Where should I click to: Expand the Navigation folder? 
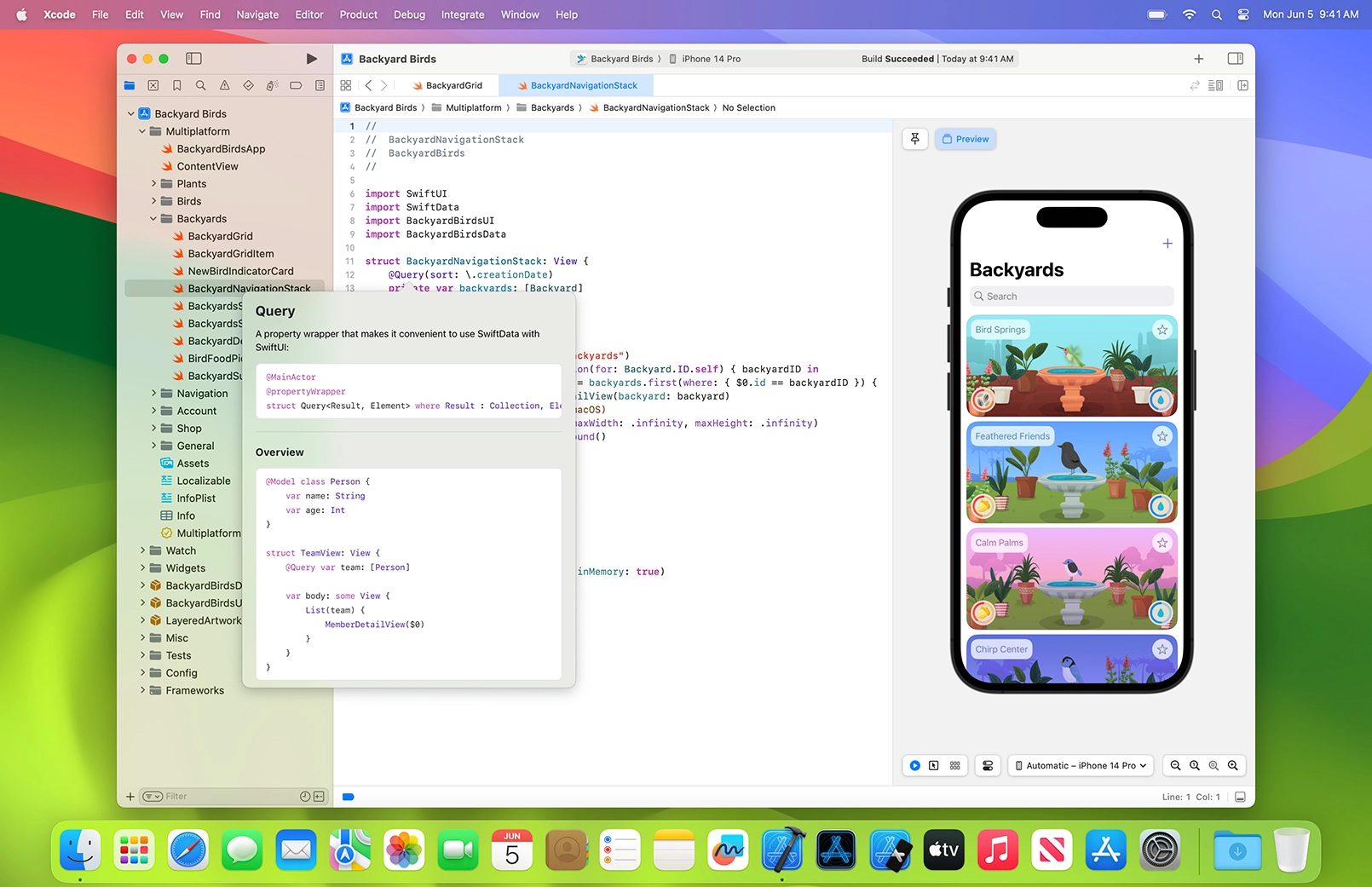153,394
